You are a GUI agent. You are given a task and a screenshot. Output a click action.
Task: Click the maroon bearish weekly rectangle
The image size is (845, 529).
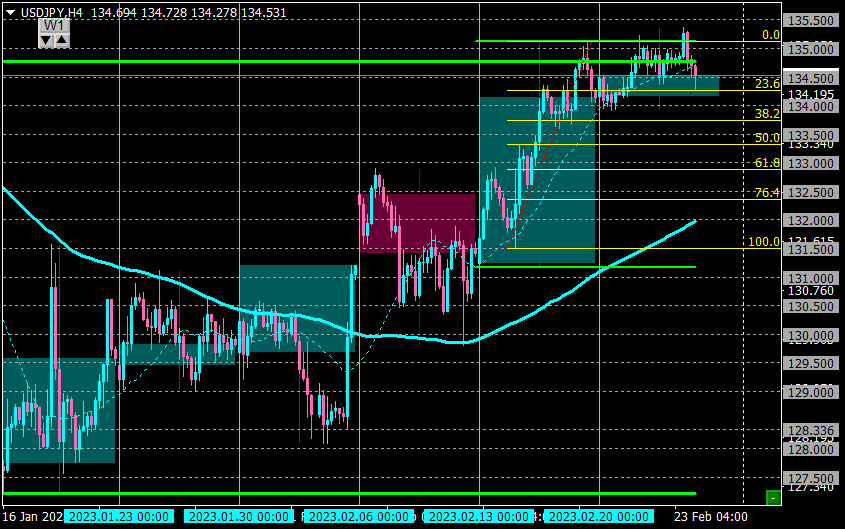click(x=418, y=222)
